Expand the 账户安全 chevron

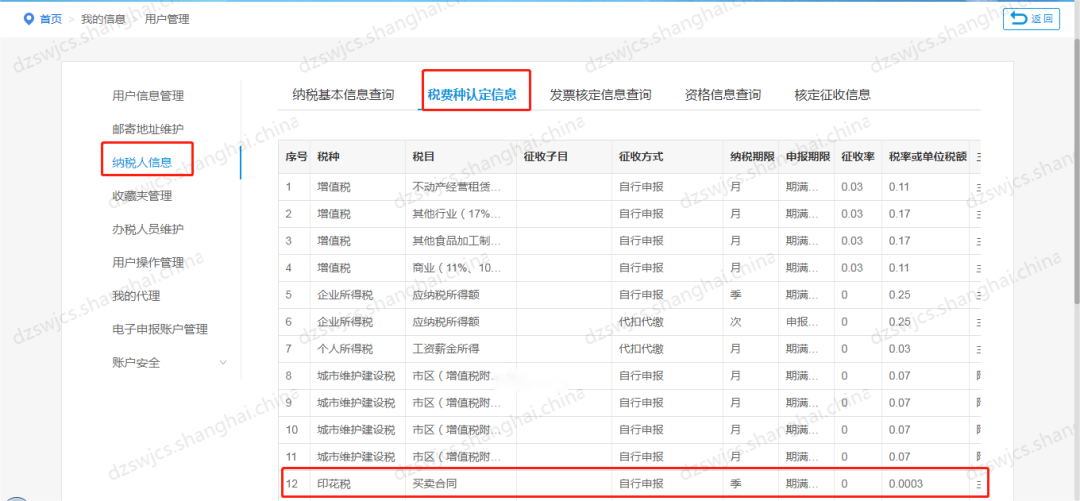click(222, 362)
